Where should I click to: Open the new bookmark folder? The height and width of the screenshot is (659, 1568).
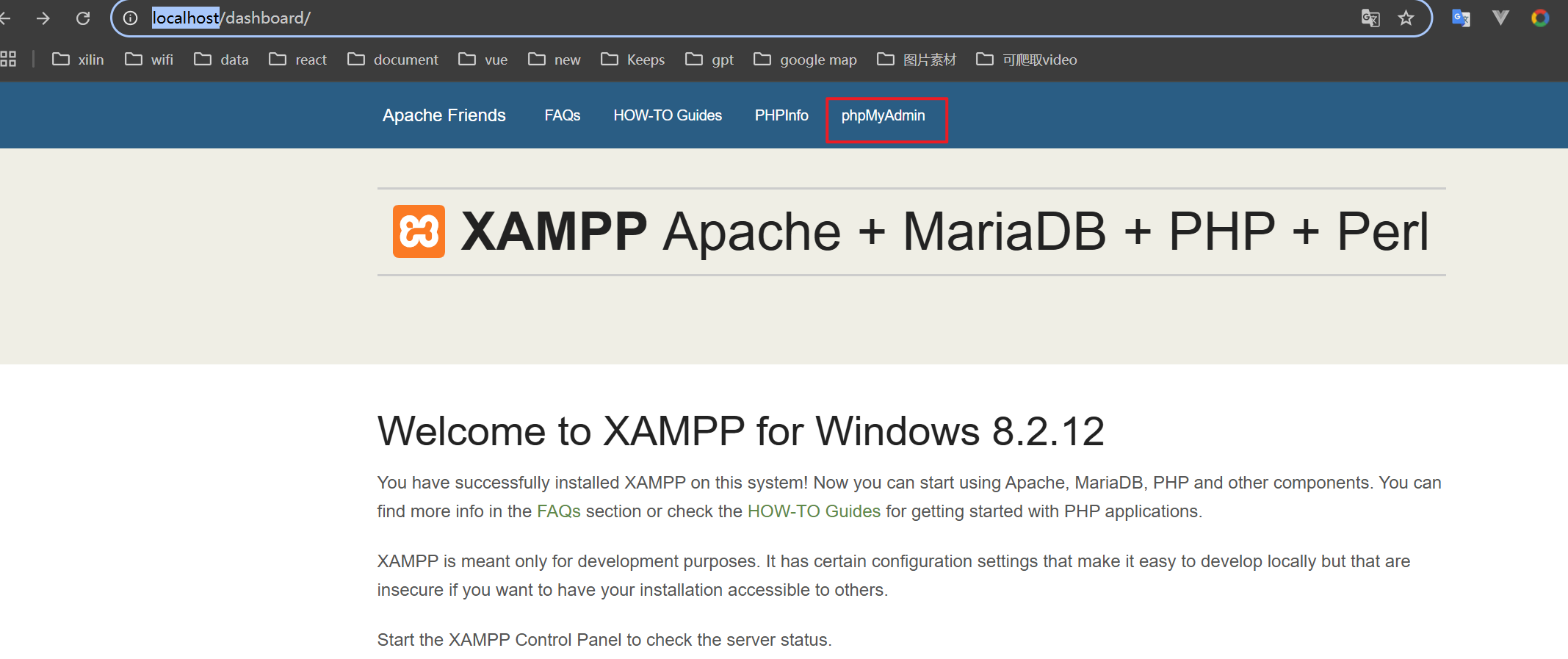click(x=554, y=59)
